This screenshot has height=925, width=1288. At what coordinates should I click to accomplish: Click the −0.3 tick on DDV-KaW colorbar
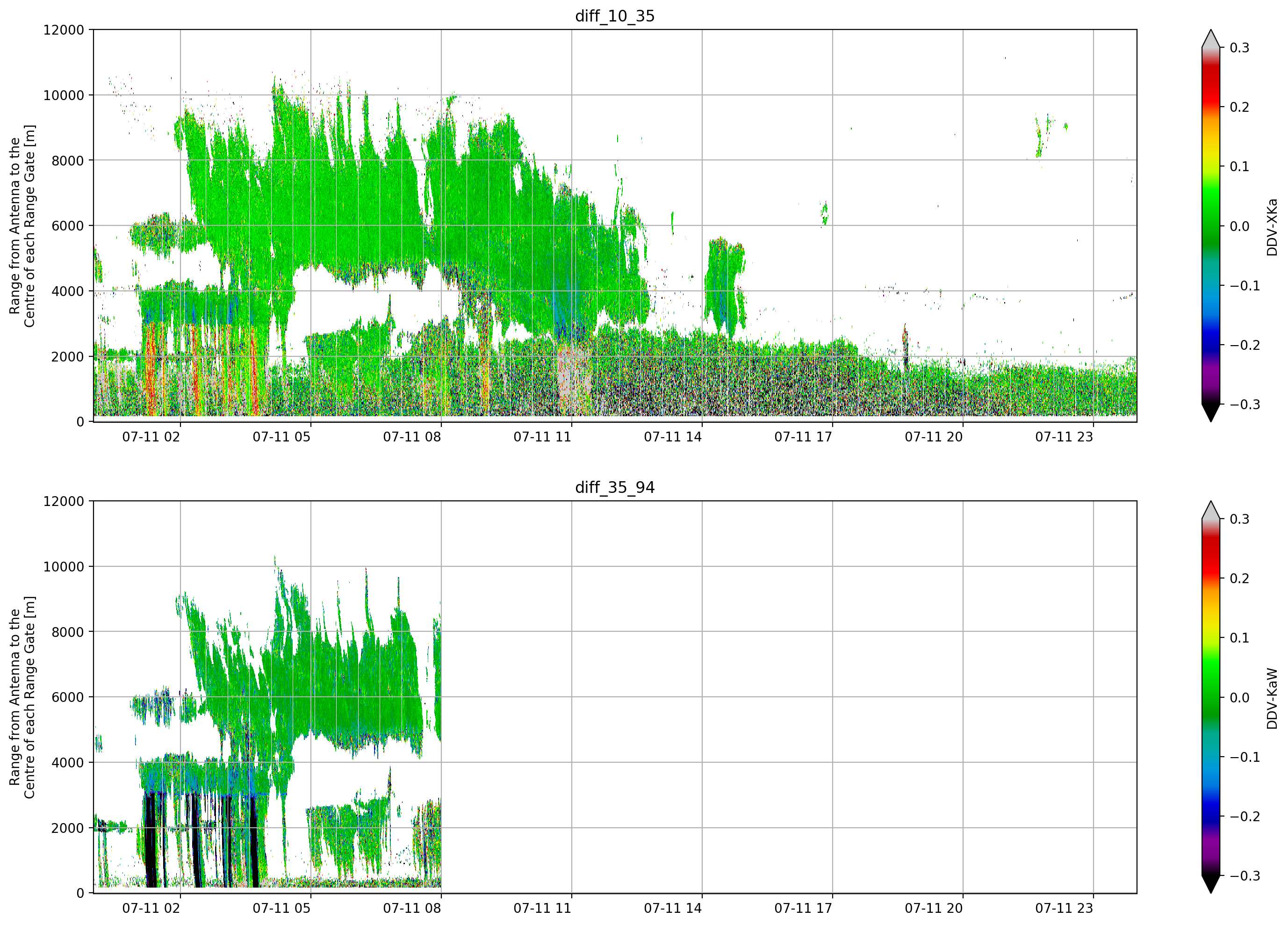[x=1245, y=876]
